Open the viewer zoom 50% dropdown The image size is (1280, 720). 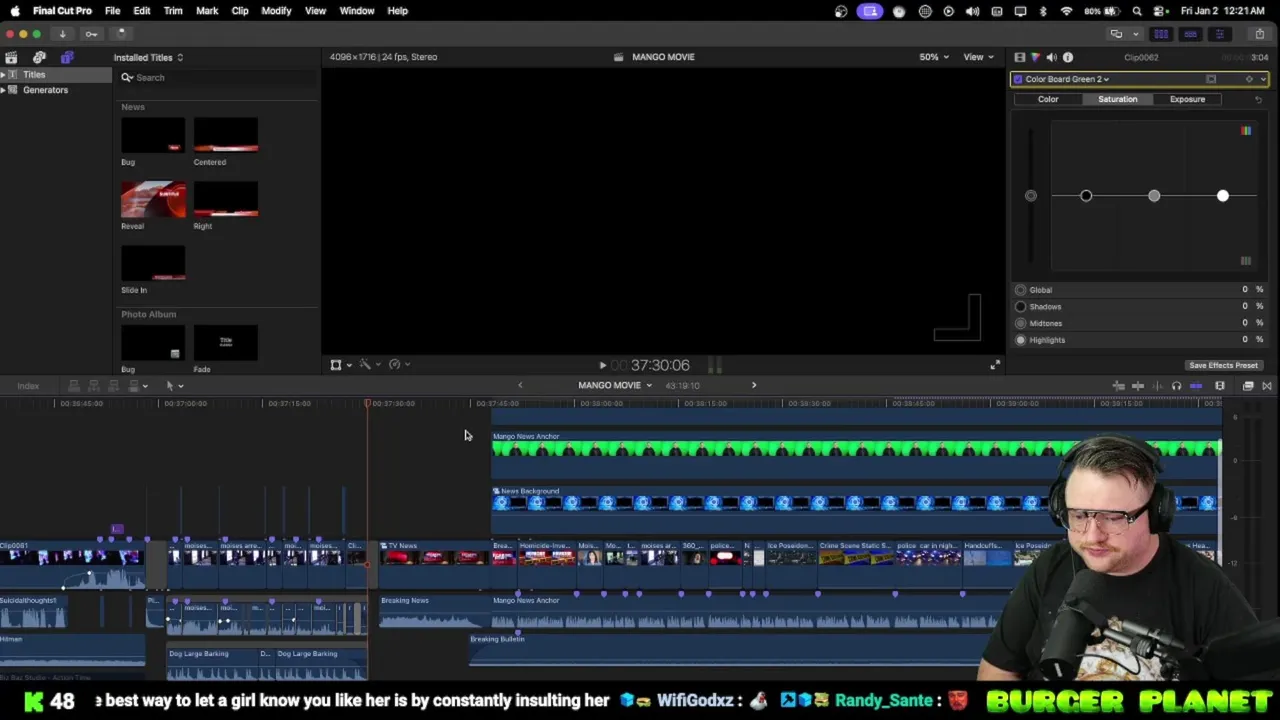coord(934,57)
